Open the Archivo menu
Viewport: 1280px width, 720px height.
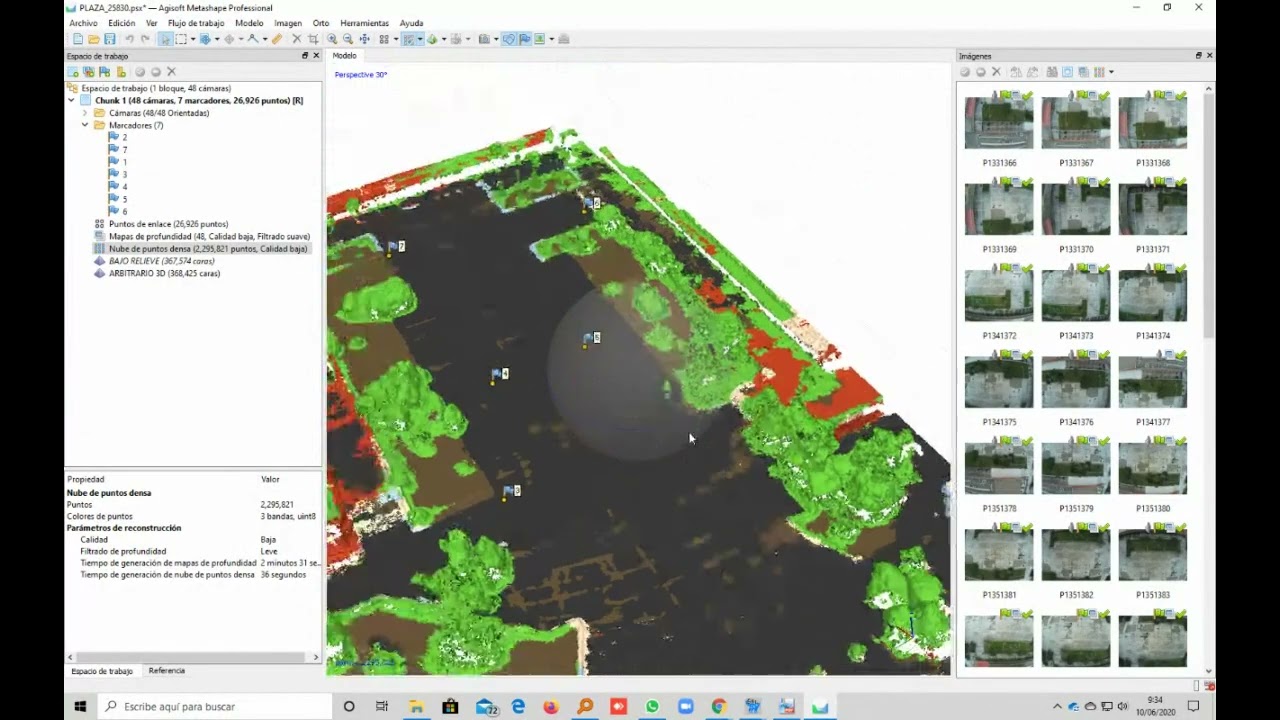click(x=83, y=23)
